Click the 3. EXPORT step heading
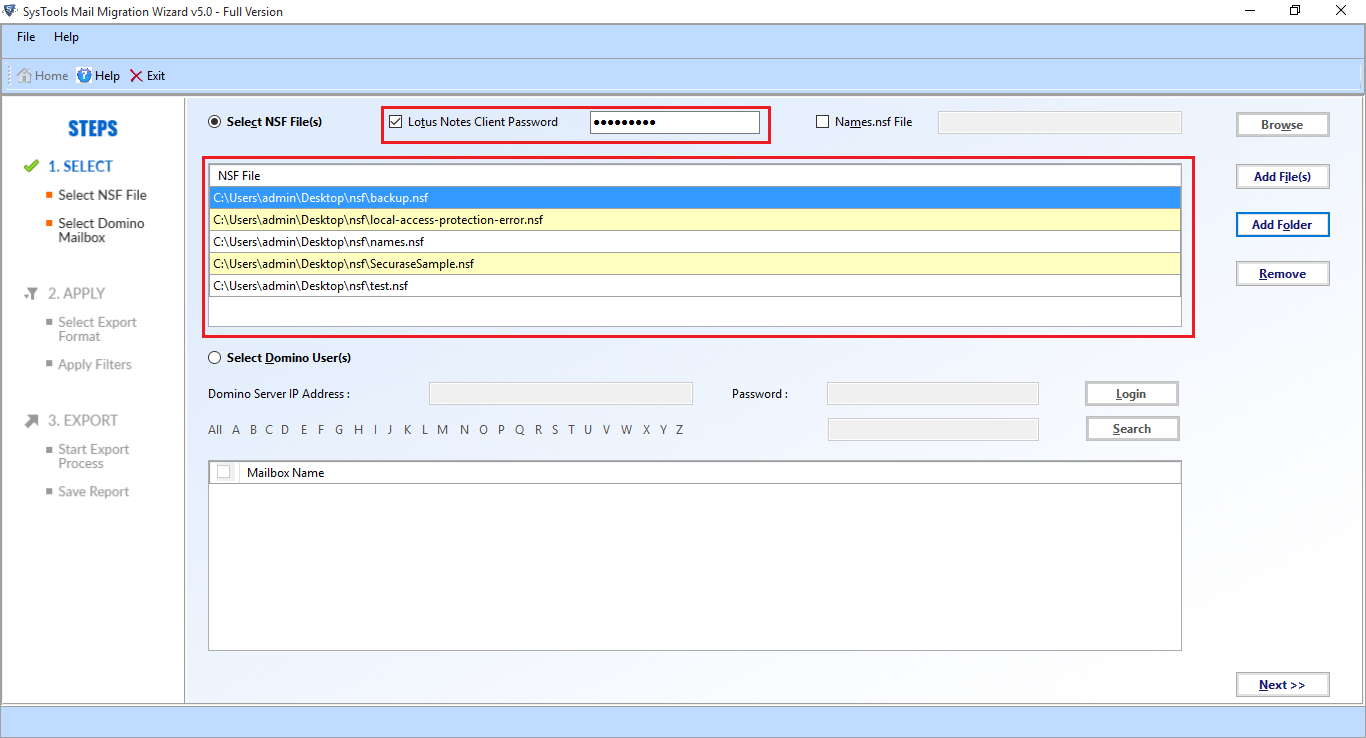Image resolution: width=1366 pixels, height=738 pixels. pos(83,421)
